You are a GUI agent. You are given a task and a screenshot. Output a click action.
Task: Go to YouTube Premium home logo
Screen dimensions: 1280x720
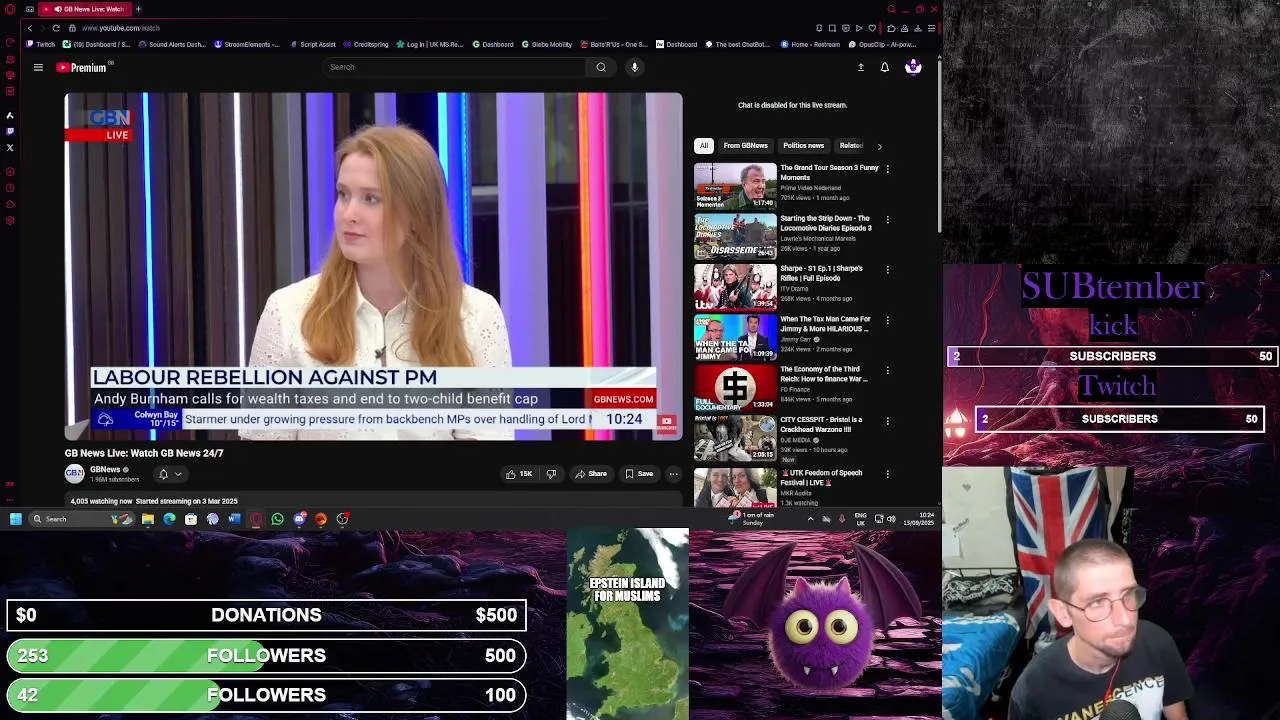[83, 67]
